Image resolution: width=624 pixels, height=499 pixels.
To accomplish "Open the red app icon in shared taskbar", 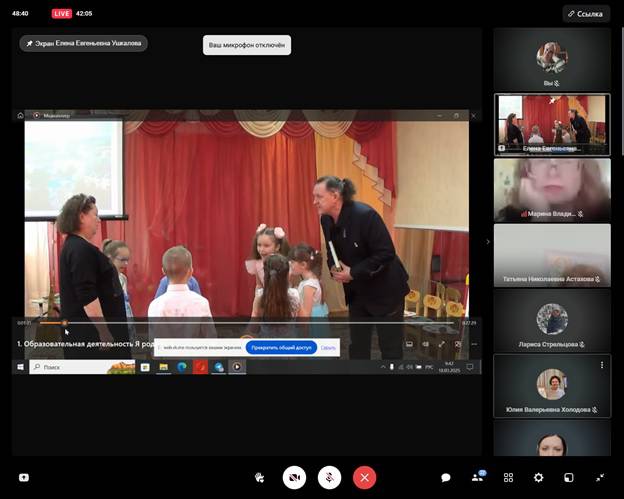I will [200, 367].
